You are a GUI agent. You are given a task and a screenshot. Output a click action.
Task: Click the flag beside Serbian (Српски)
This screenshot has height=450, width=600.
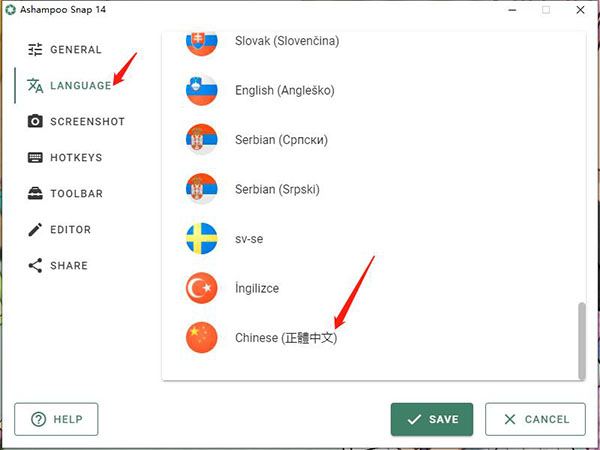pos(202,140)
